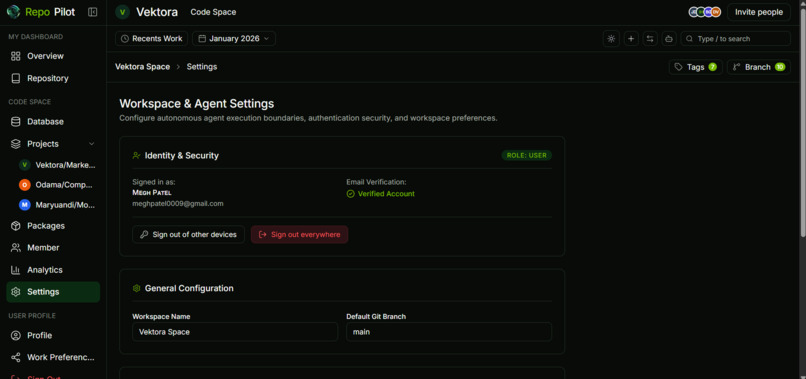This screenshot has width=806, height=379.
Task: Click the Verified Account status text
Action: 386,194
